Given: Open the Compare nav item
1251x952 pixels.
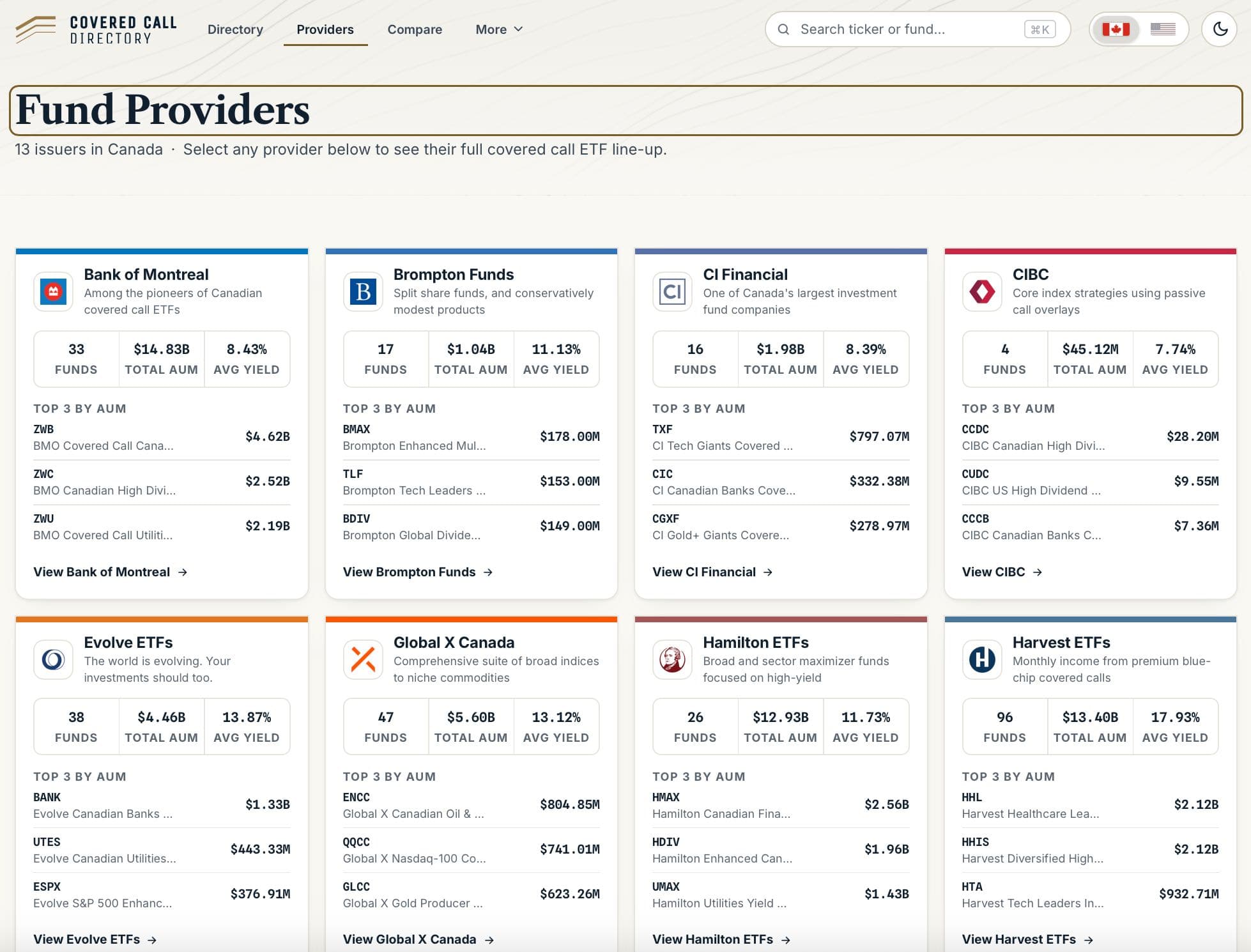Looking at the screenshot, I should point(415,29).
